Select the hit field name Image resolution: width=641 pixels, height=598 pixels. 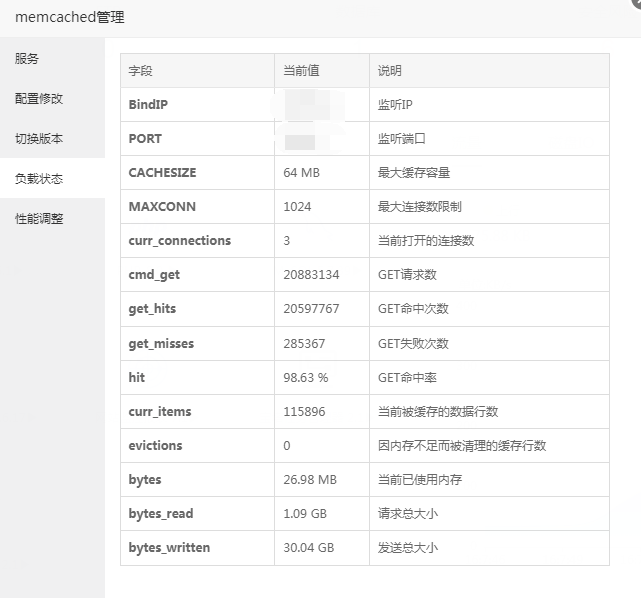coord(137,377)
